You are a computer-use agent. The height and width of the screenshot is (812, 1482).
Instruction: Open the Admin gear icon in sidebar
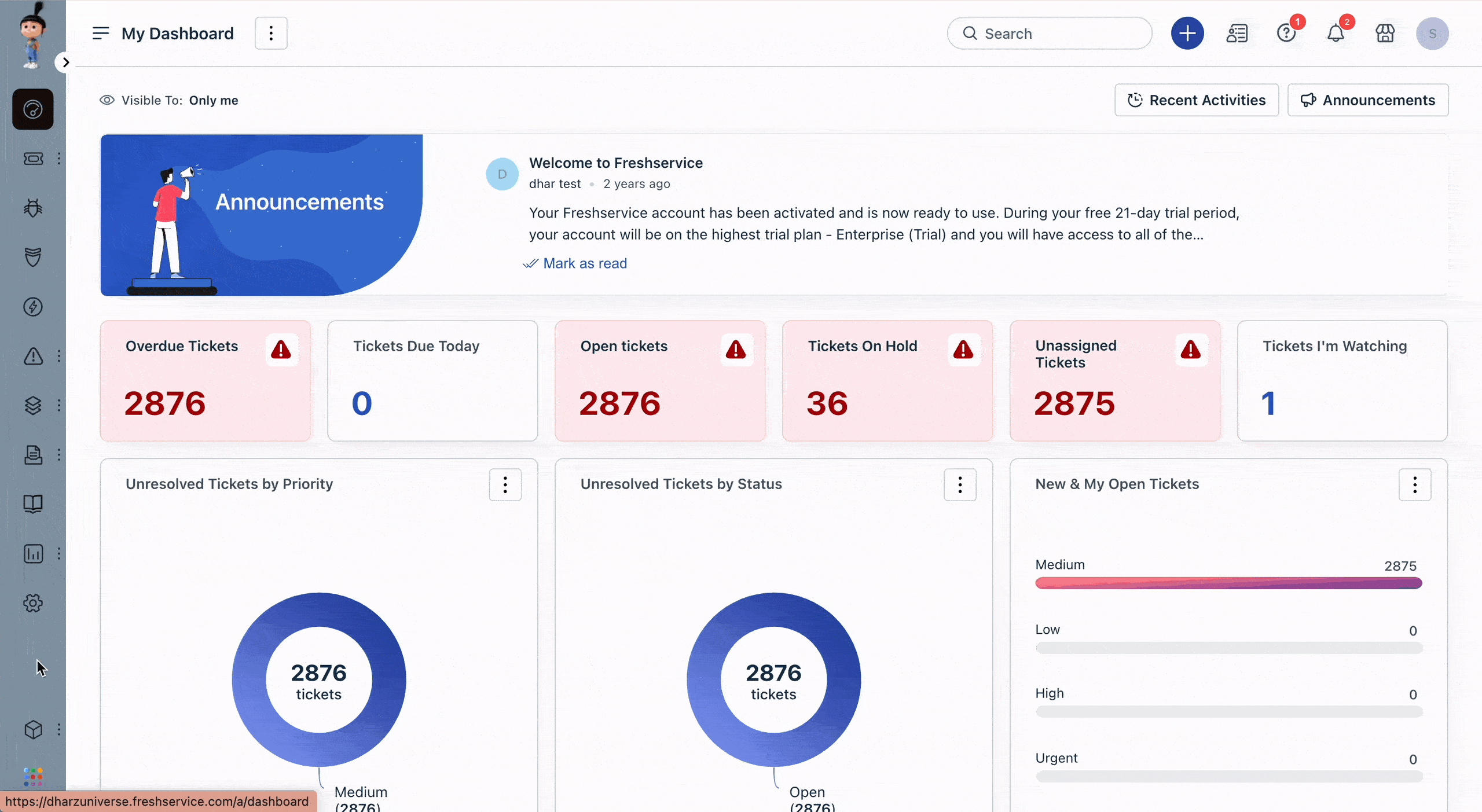click(x=33, y=603)
